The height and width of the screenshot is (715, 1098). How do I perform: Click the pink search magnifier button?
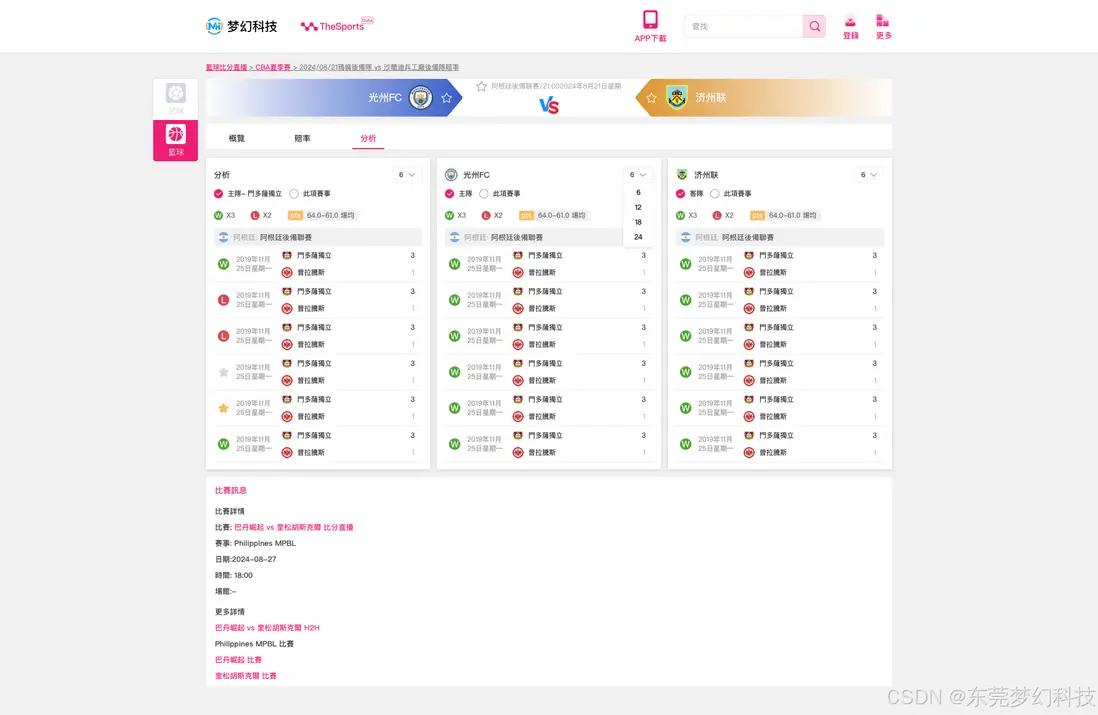[x=814, y=26]
